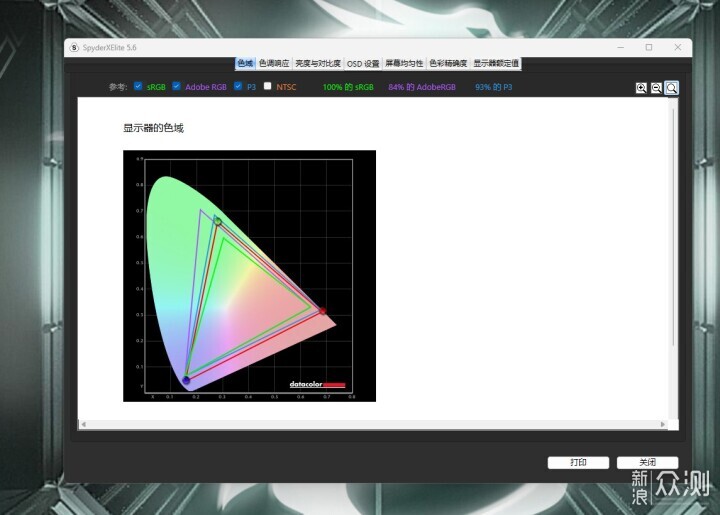The width and height of the screenshot is (720, 515).
Task: Click the zoom in magnifier icon
Action: click(x=641, y=88)
